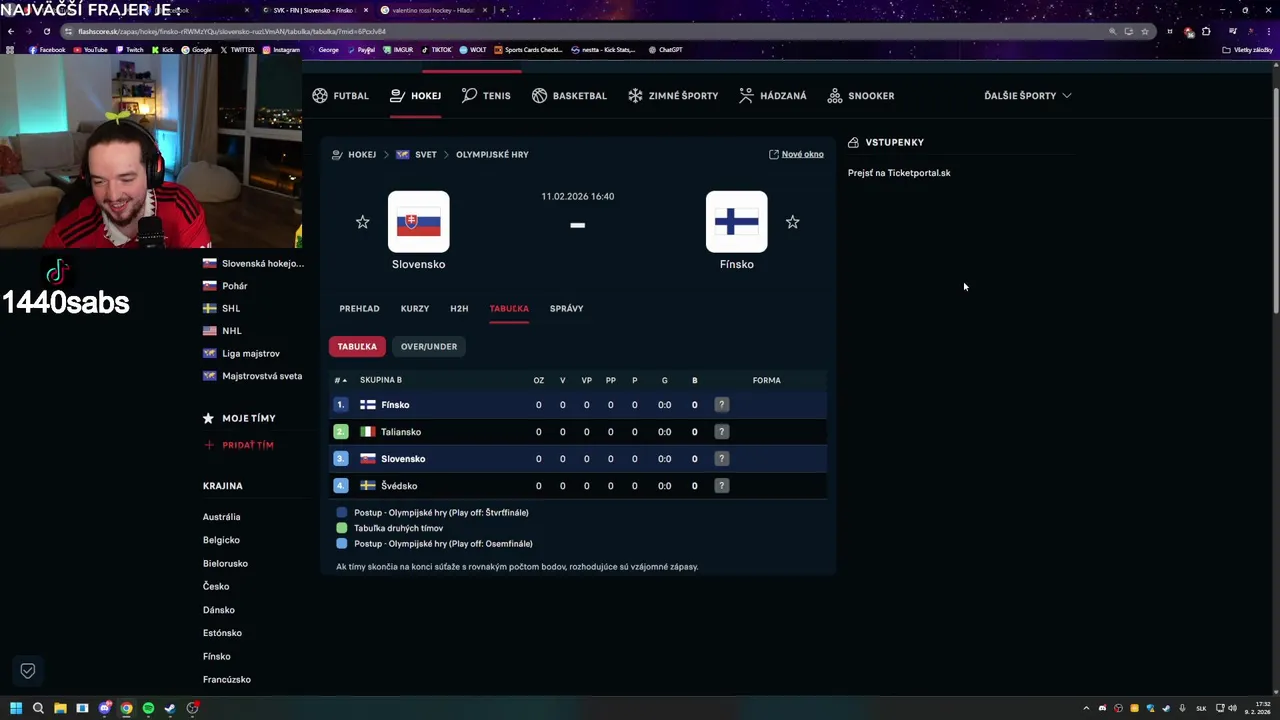Click the Fínsko team flag logo
The image size is (1280, 720).
(737, 222)
